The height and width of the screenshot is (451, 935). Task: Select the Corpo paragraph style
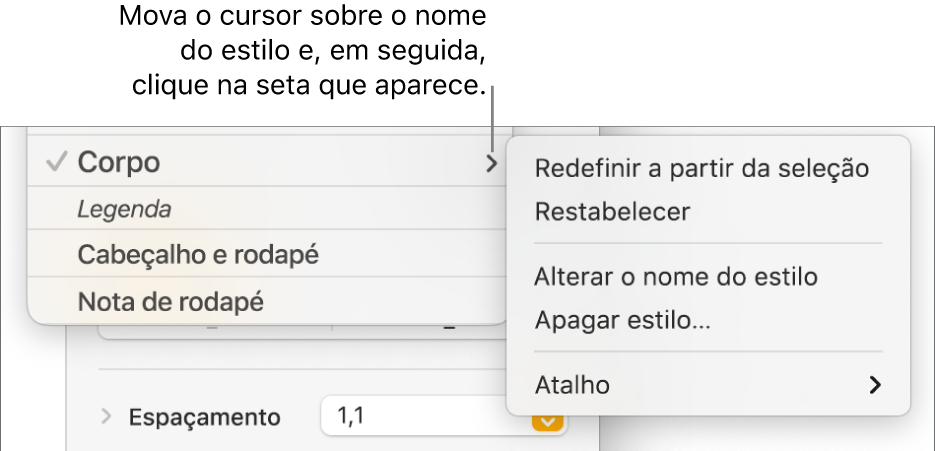119,162
